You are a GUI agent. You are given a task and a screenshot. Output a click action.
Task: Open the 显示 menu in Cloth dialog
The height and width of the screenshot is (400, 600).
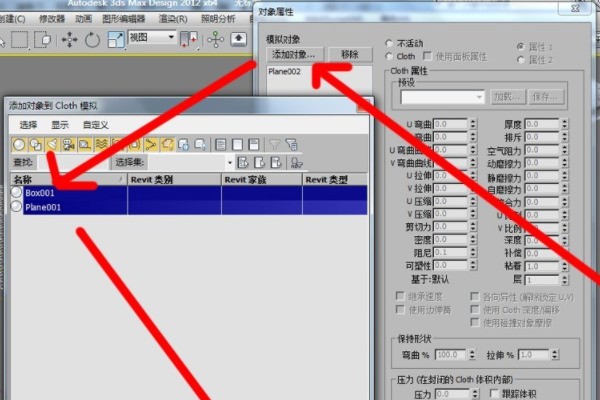click(59, 125)
